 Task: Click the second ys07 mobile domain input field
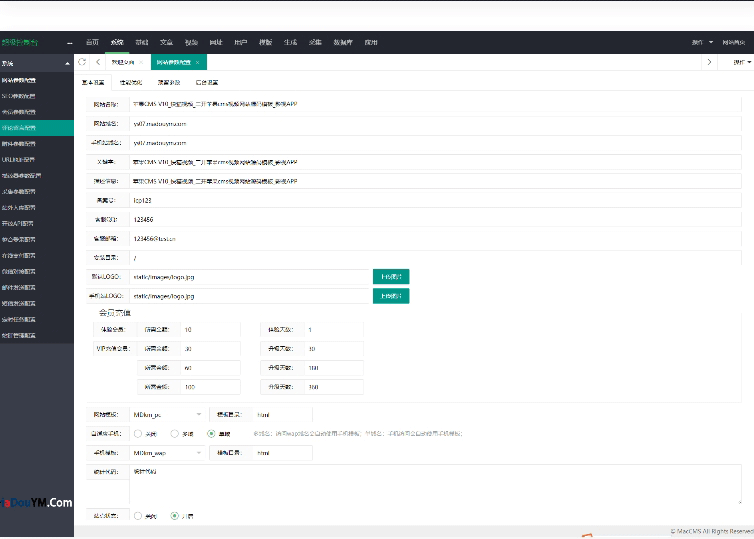pos(435,143)
